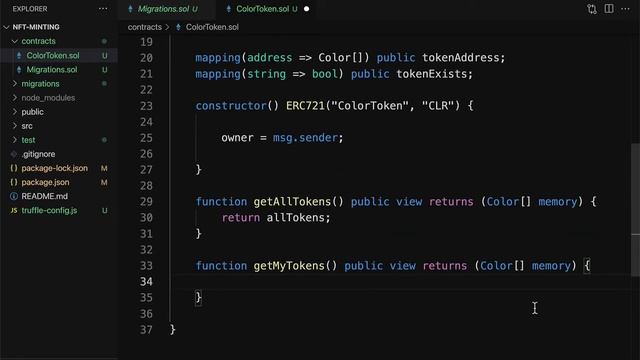This screenshot has height=360, width=640.
Task: Switch to the ColorToken.sol editor tab
Action: pos(262,9)
